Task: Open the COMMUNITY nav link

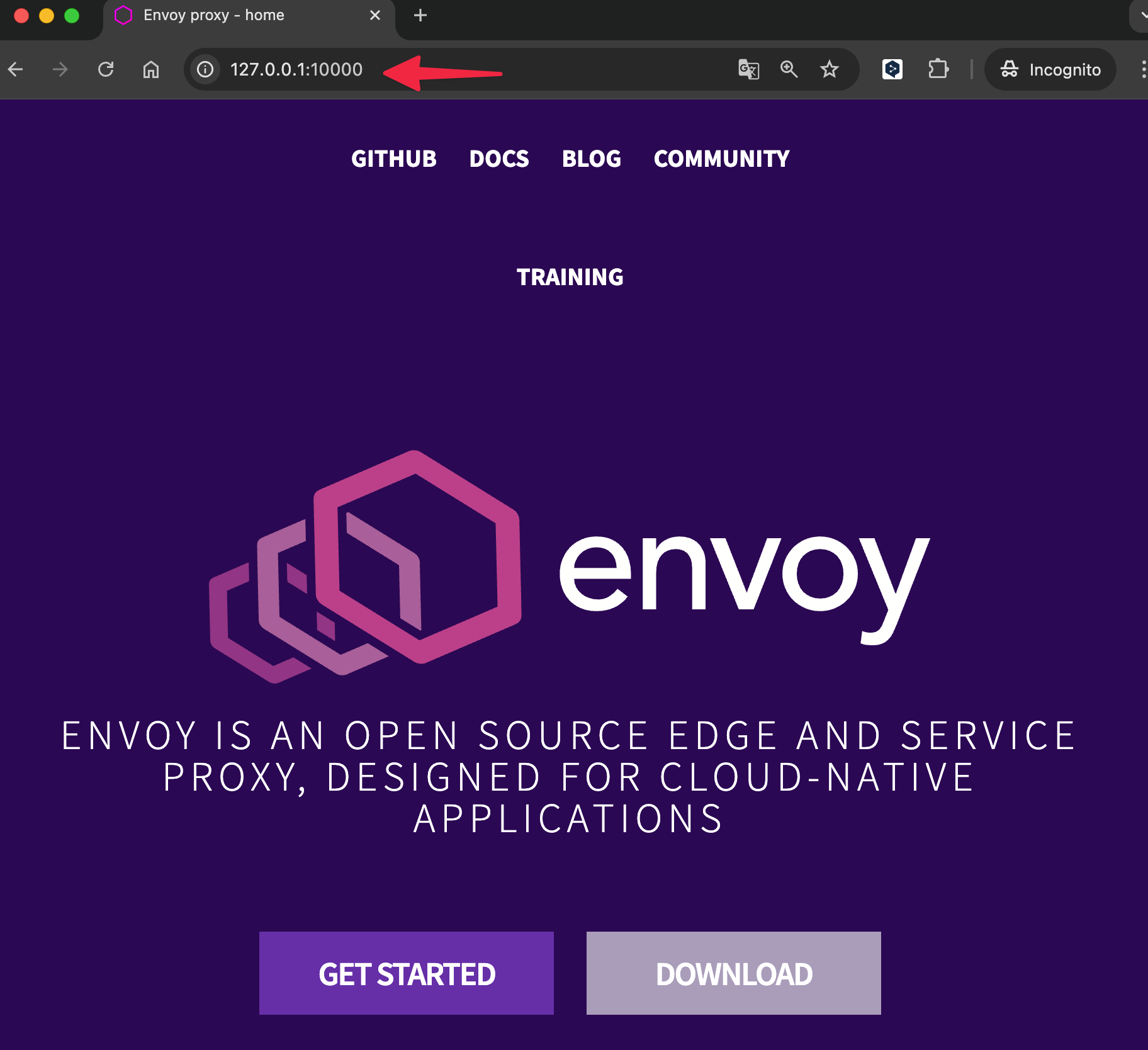Action: coord(722,159)
